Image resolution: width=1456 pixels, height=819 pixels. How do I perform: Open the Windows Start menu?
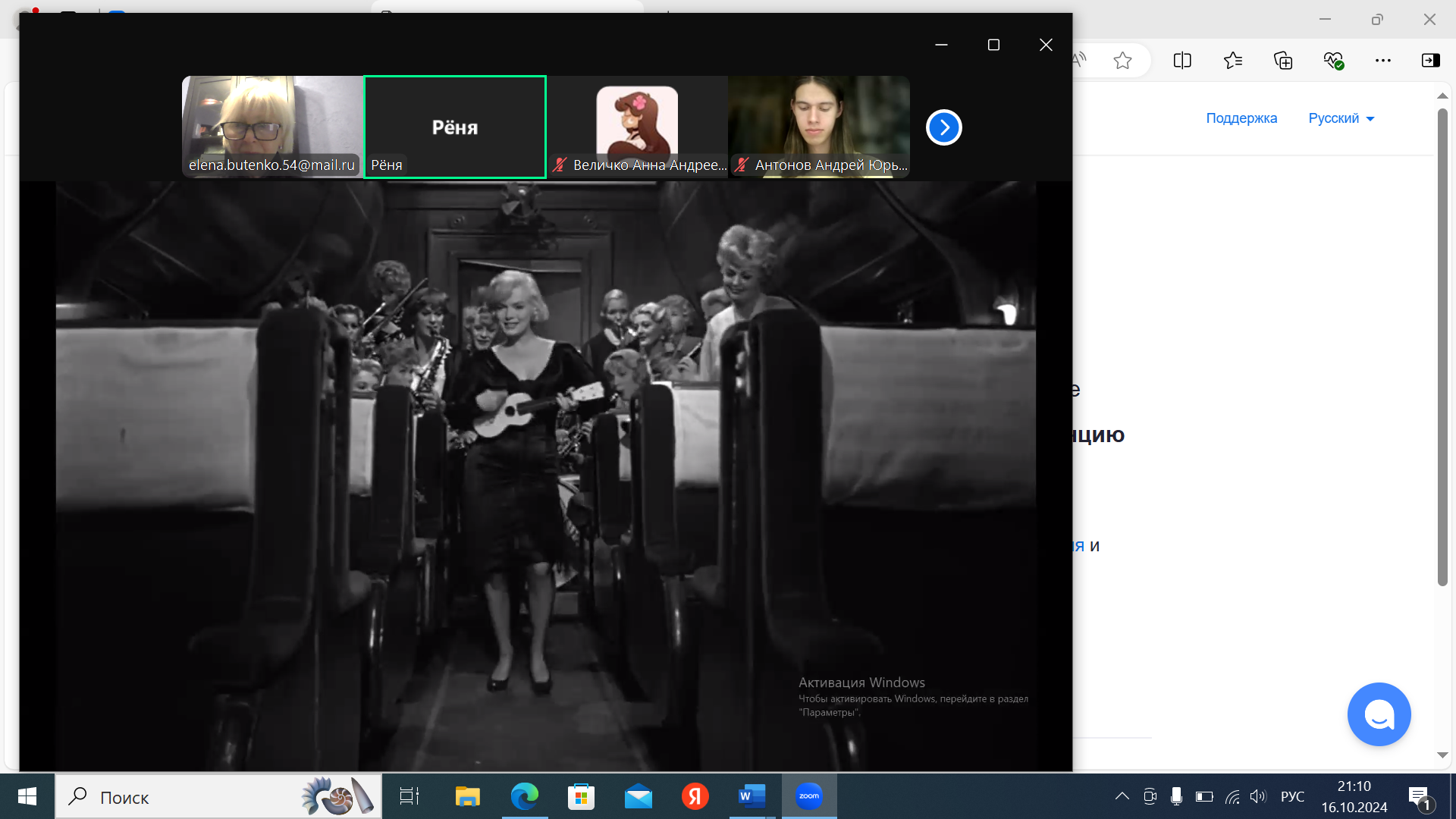pyautogui.click(x=27, y=796)
